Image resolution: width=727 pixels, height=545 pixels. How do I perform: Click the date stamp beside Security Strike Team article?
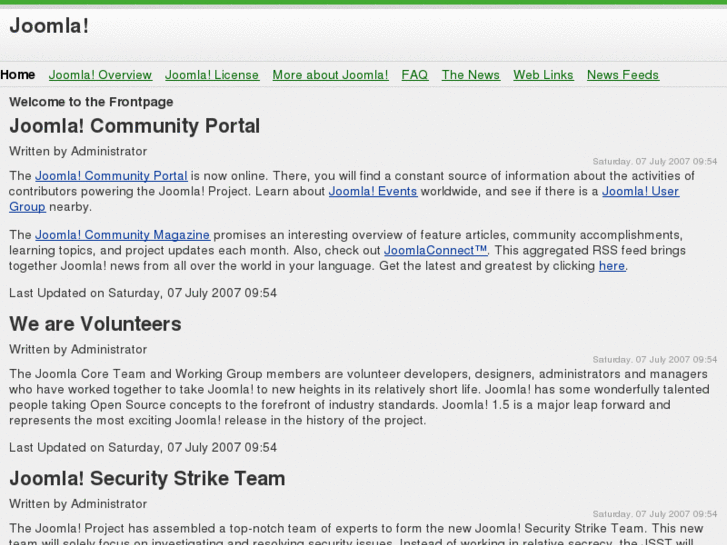point(655,514)
